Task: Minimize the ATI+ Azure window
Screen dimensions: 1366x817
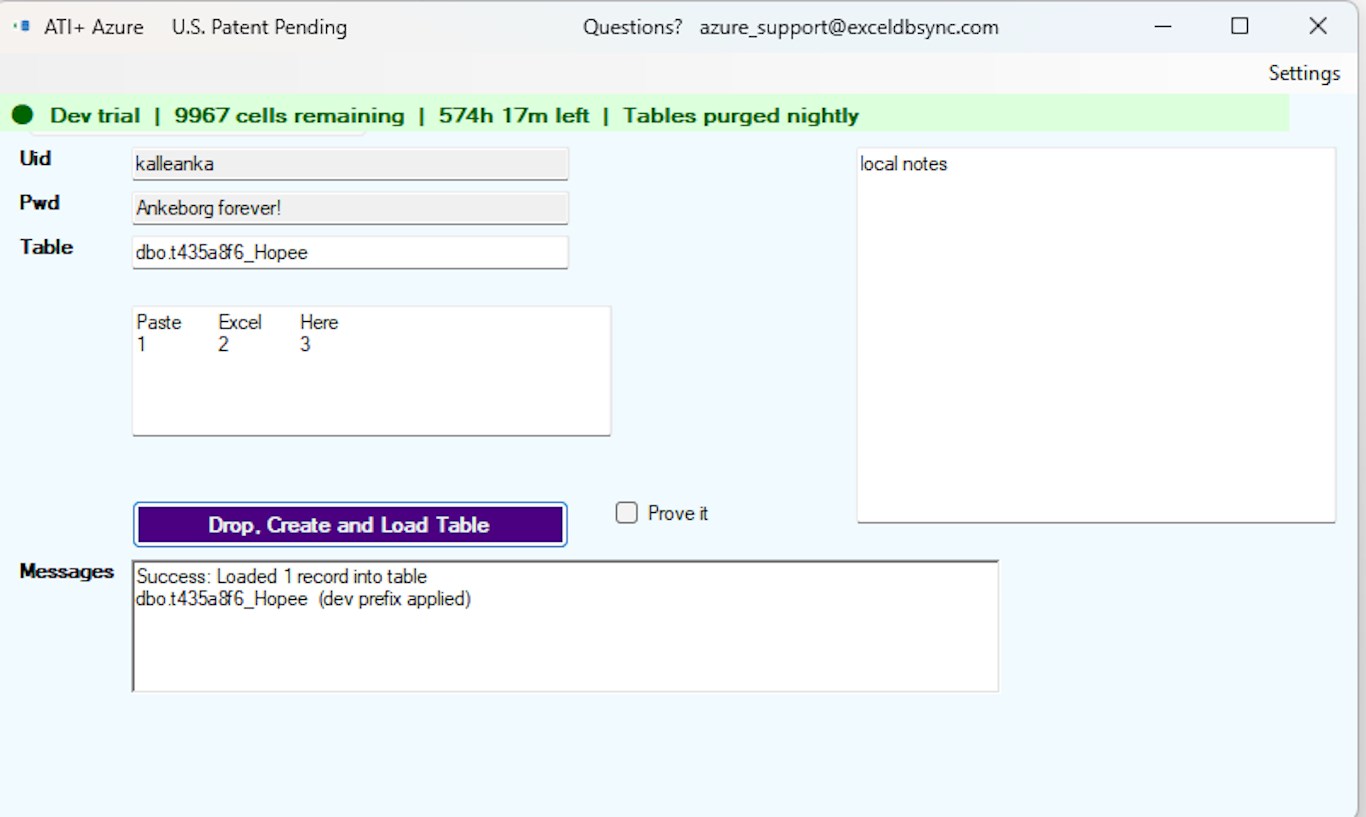Action: tap(1163, 27)
